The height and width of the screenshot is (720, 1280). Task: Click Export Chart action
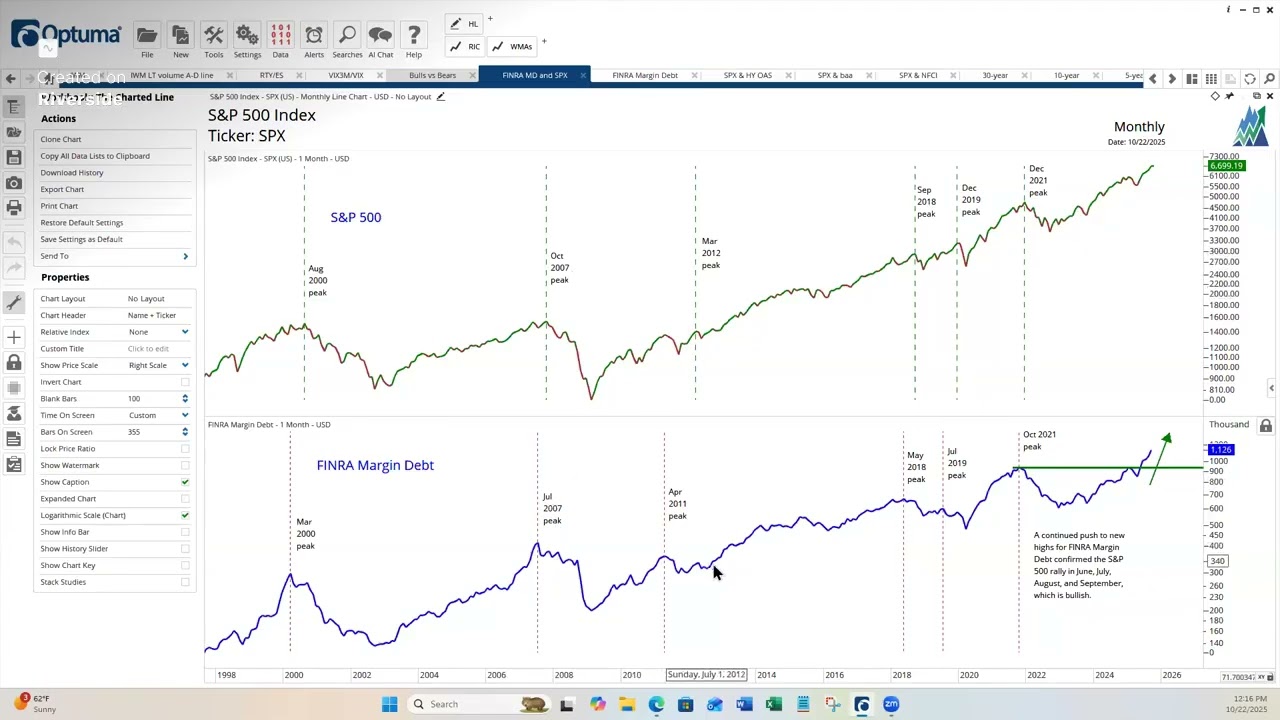click(x=62, y=189)
